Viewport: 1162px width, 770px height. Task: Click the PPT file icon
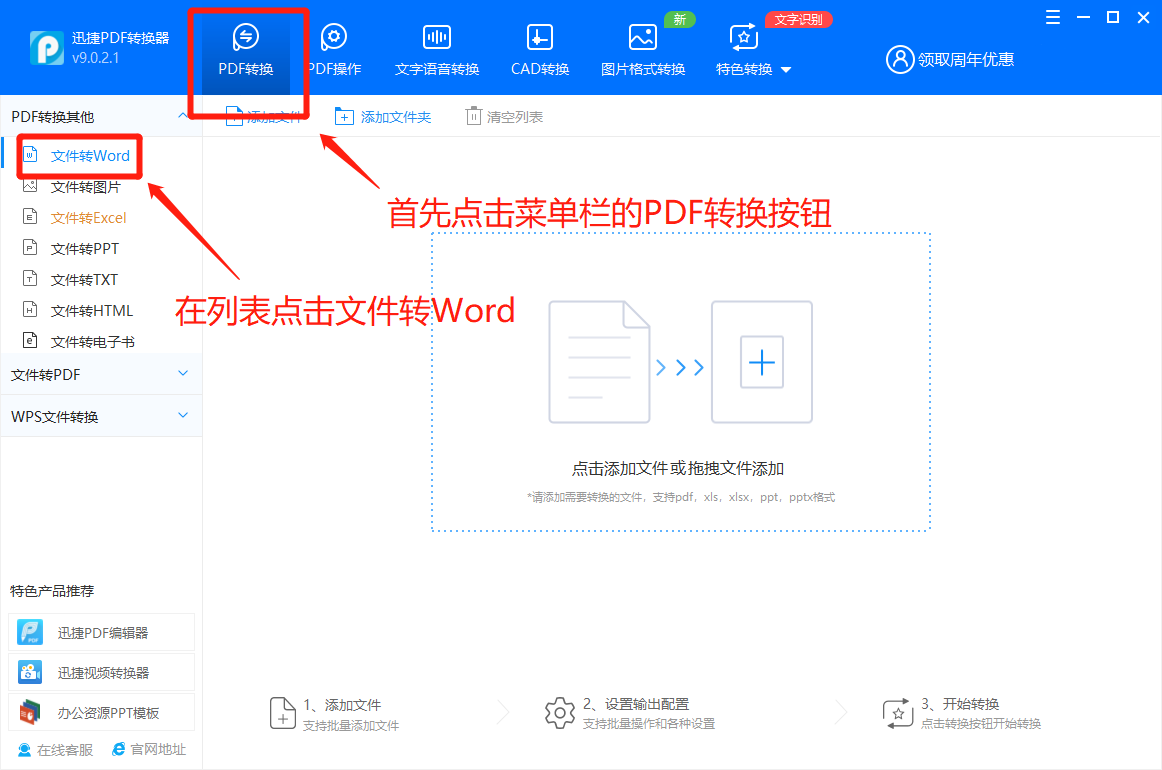[x=30, y=248]
